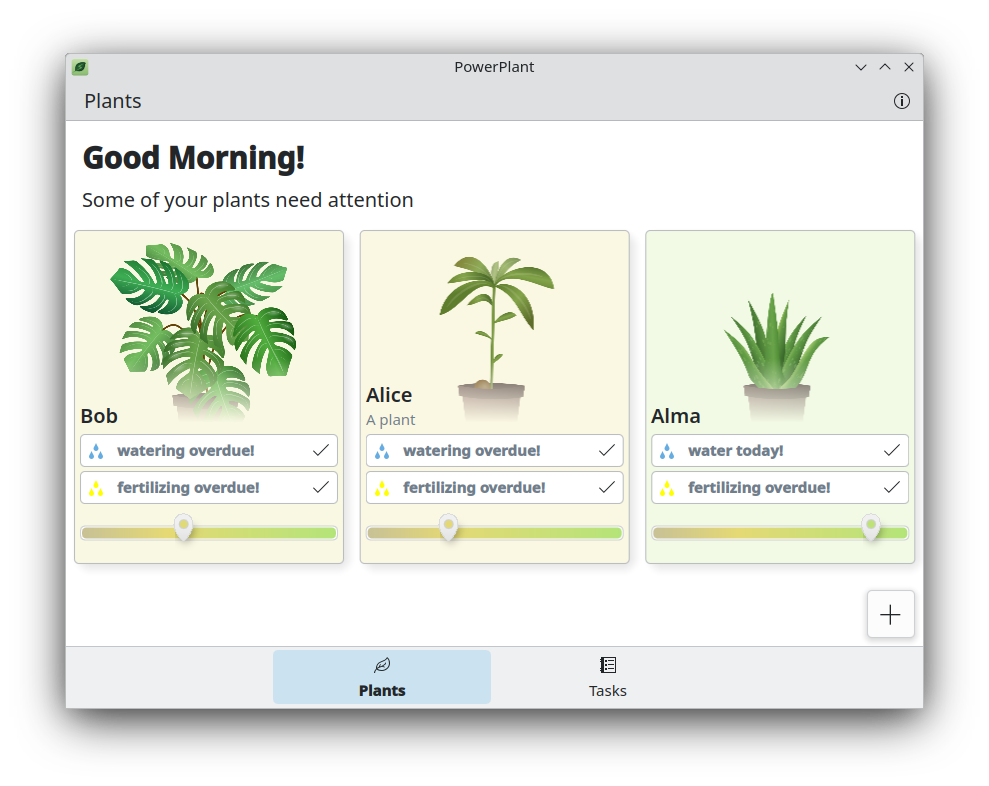Select the Plants tab in bottom bar
This screenshot has width=989, height=786.
[382, 677]
